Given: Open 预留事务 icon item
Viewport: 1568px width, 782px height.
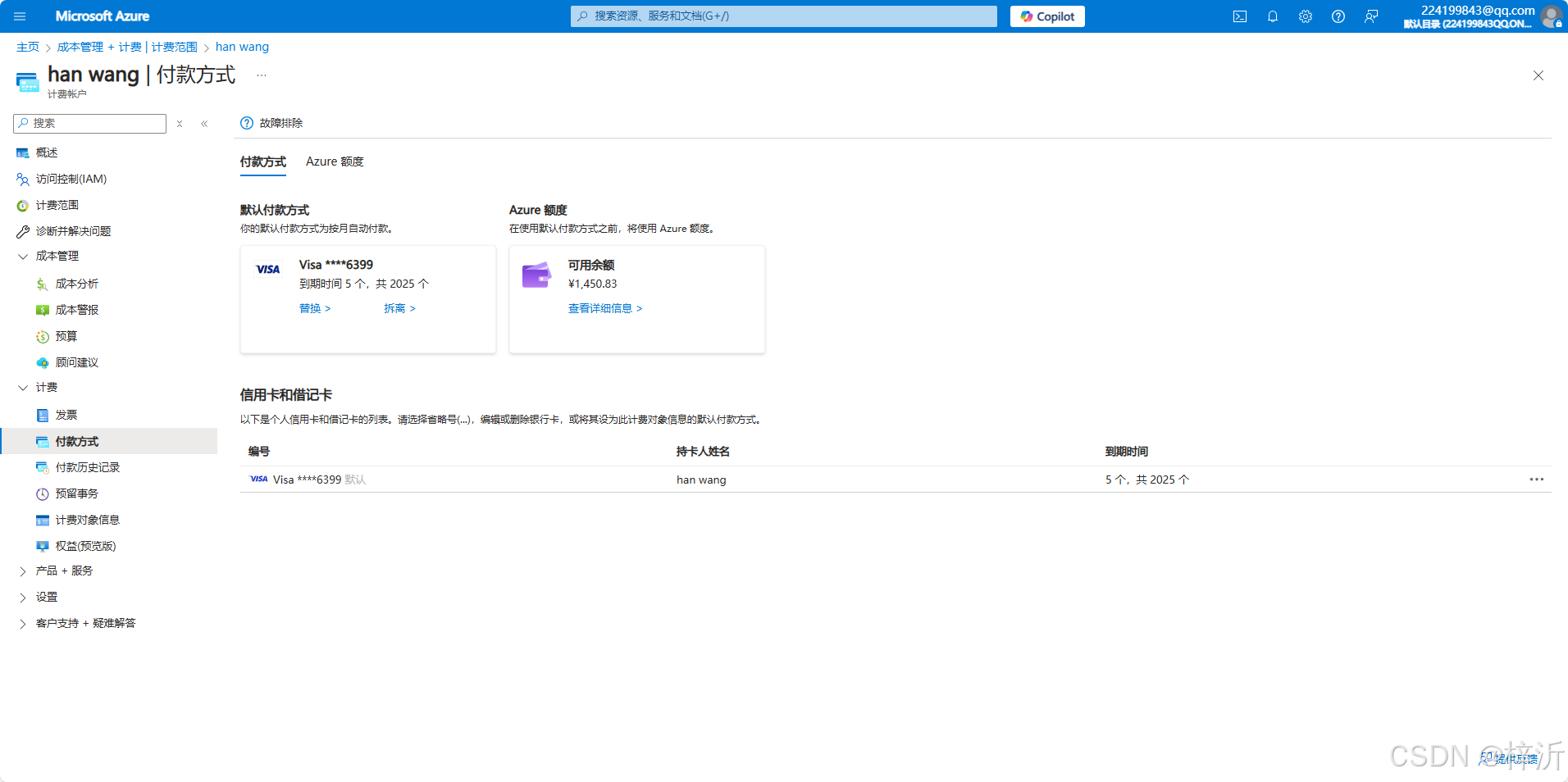Looking at the screenshot, I should (x=43, y=493).
